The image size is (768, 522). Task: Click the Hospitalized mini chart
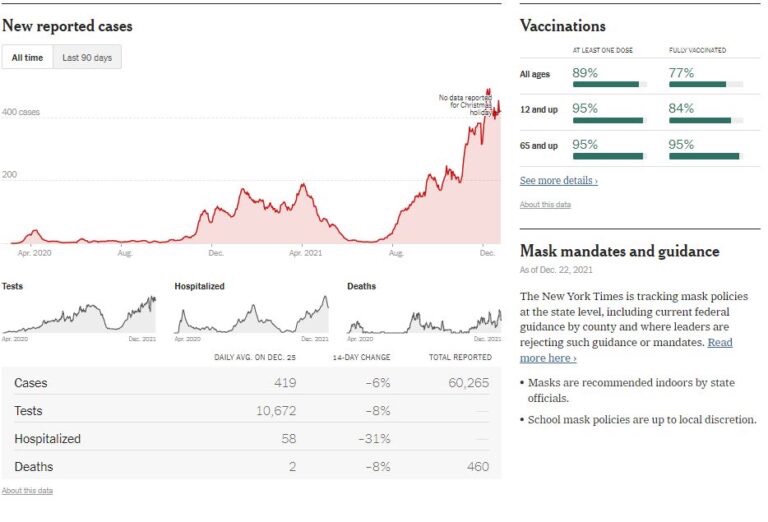tap(251, 315)
